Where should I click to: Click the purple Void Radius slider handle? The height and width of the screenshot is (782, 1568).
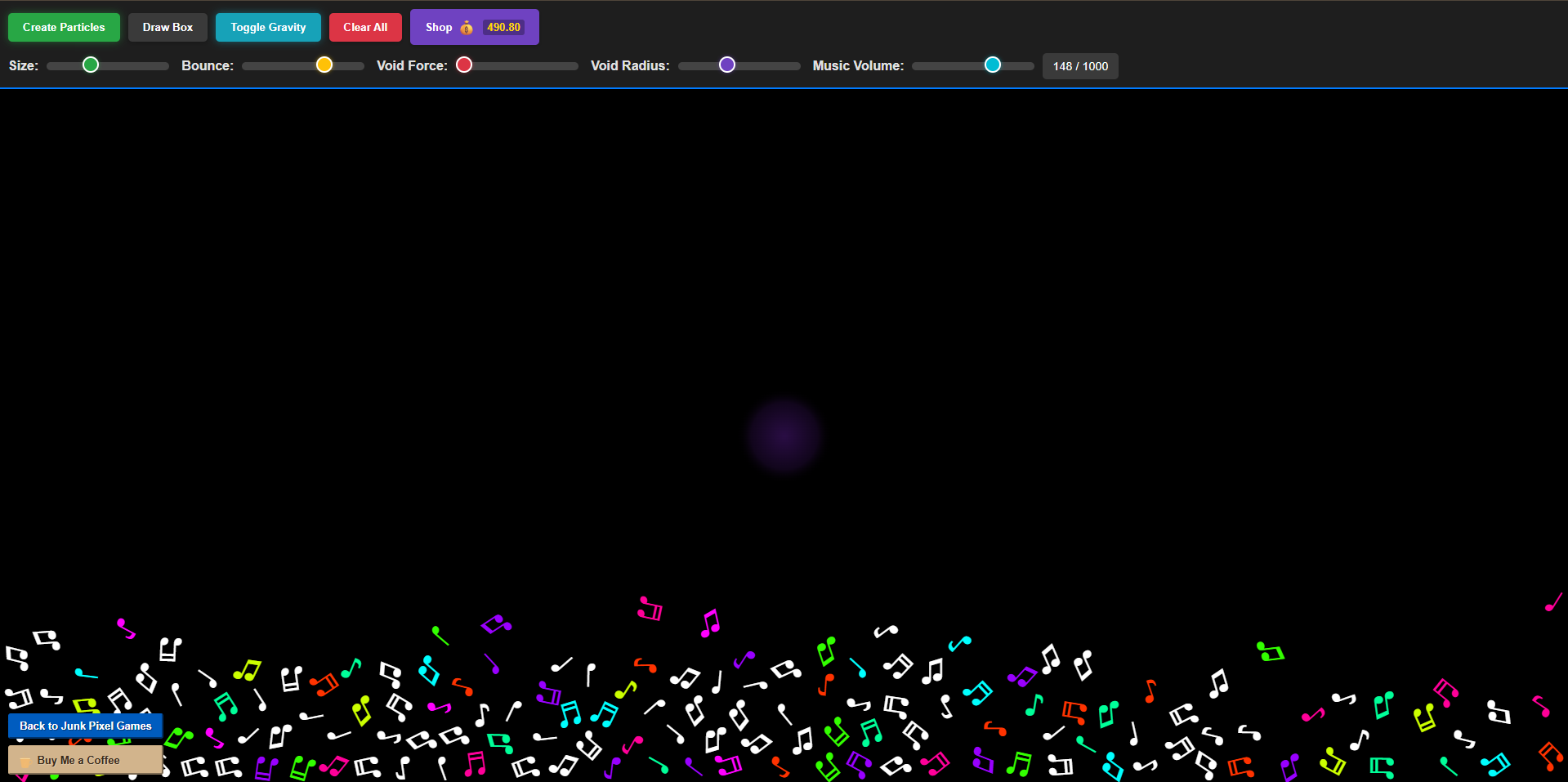pos(727,65)
